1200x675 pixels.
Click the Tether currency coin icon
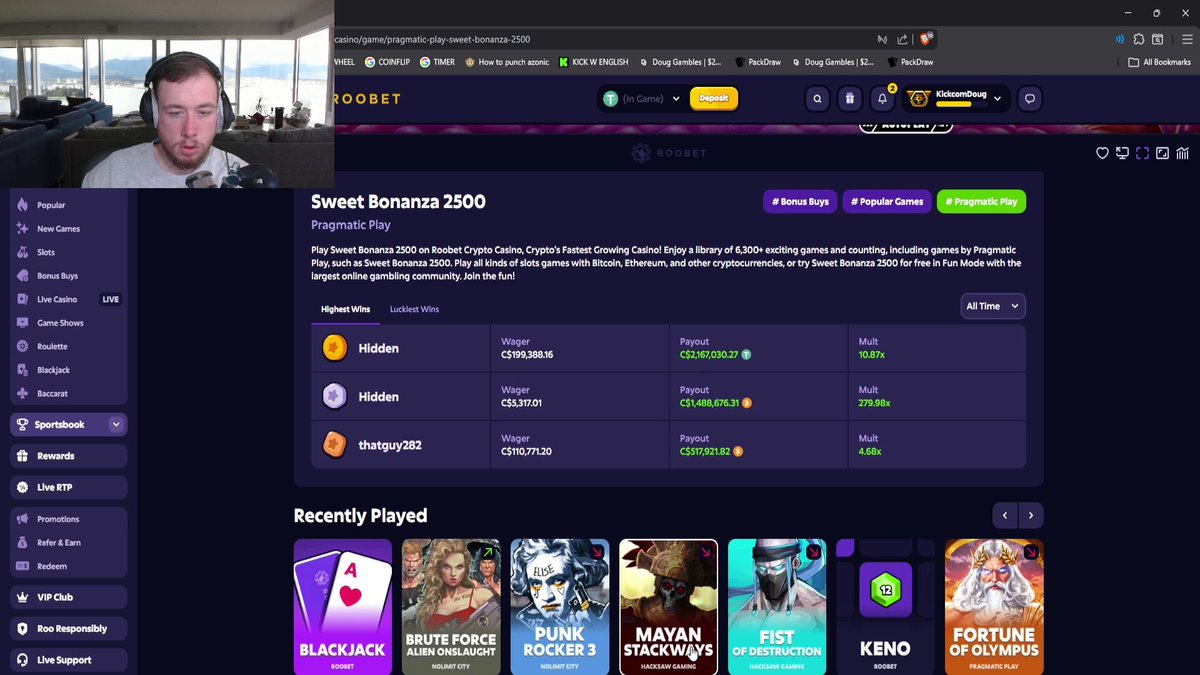(x=610, y=98)
